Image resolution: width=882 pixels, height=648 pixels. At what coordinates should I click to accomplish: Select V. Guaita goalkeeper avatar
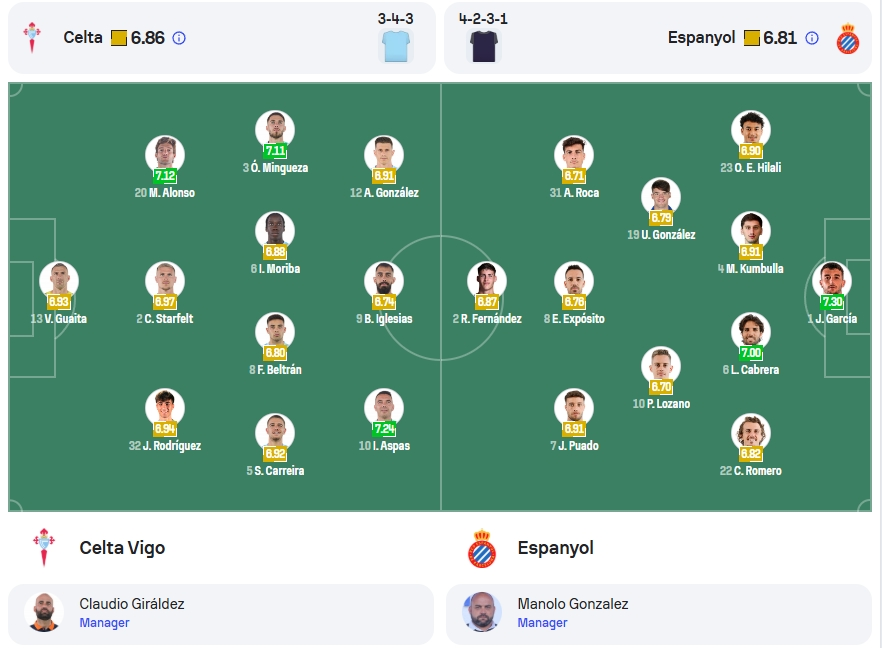coord(59,281)
